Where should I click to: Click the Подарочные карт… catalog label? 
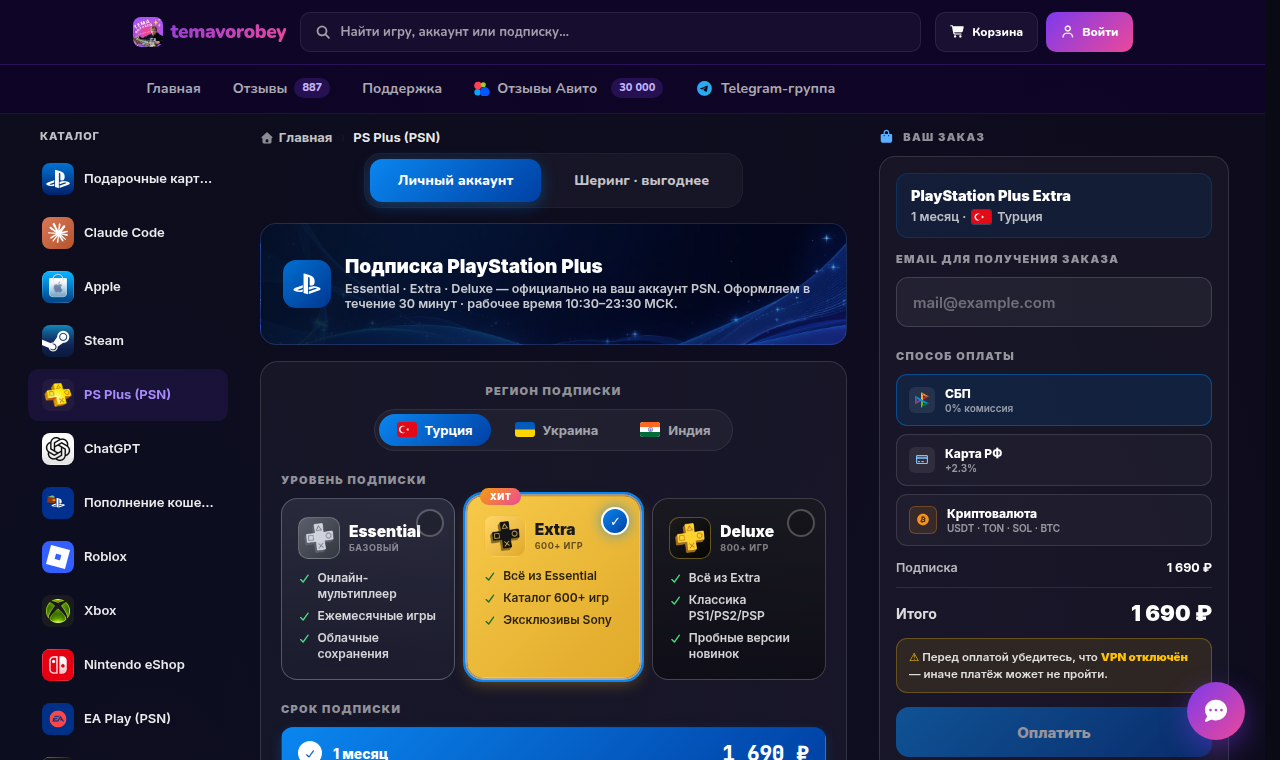tap(148, 179)
